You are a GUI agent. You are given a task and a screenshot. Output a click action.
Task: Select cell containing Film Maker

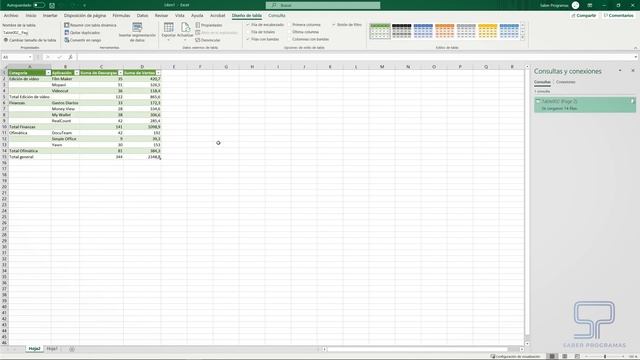point(65,79)
